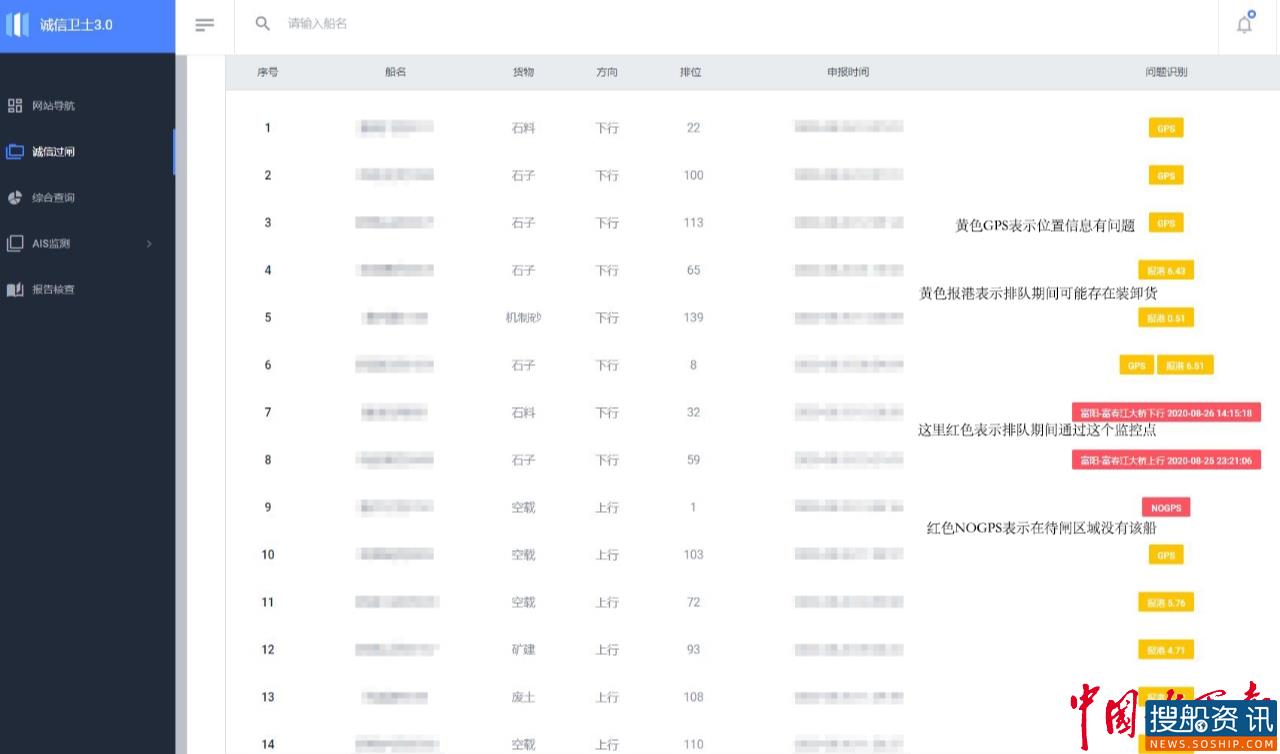This screenshot has width=1280, height=754.
Task: Click the 申报时间 column header
Action: [x=848, y=73]
